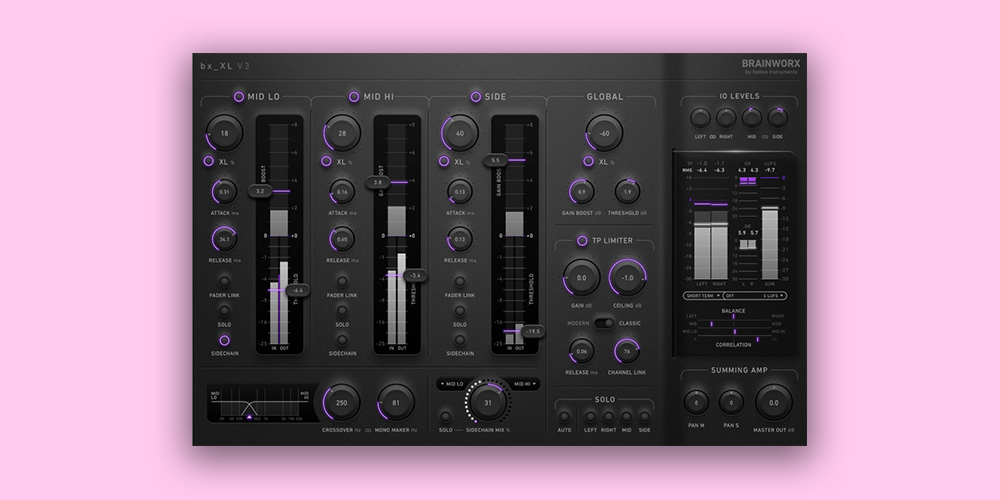Solo the Mid channel in SOLO section
Viewport: 1000px width, 500px height.
[x=626, y=416]
